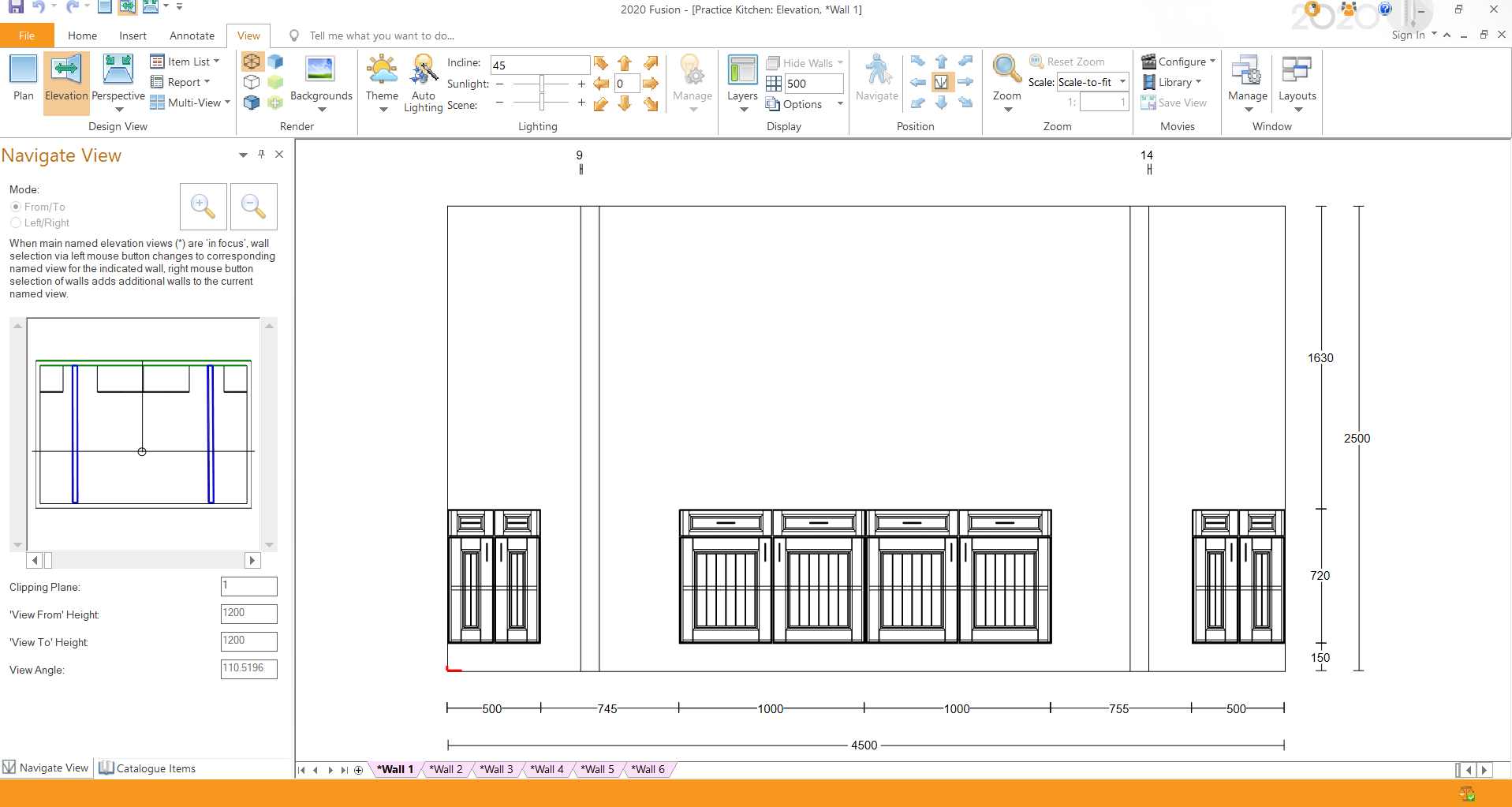
Task: Click the green cube with plus icon
Action: [x=275, y=103]
